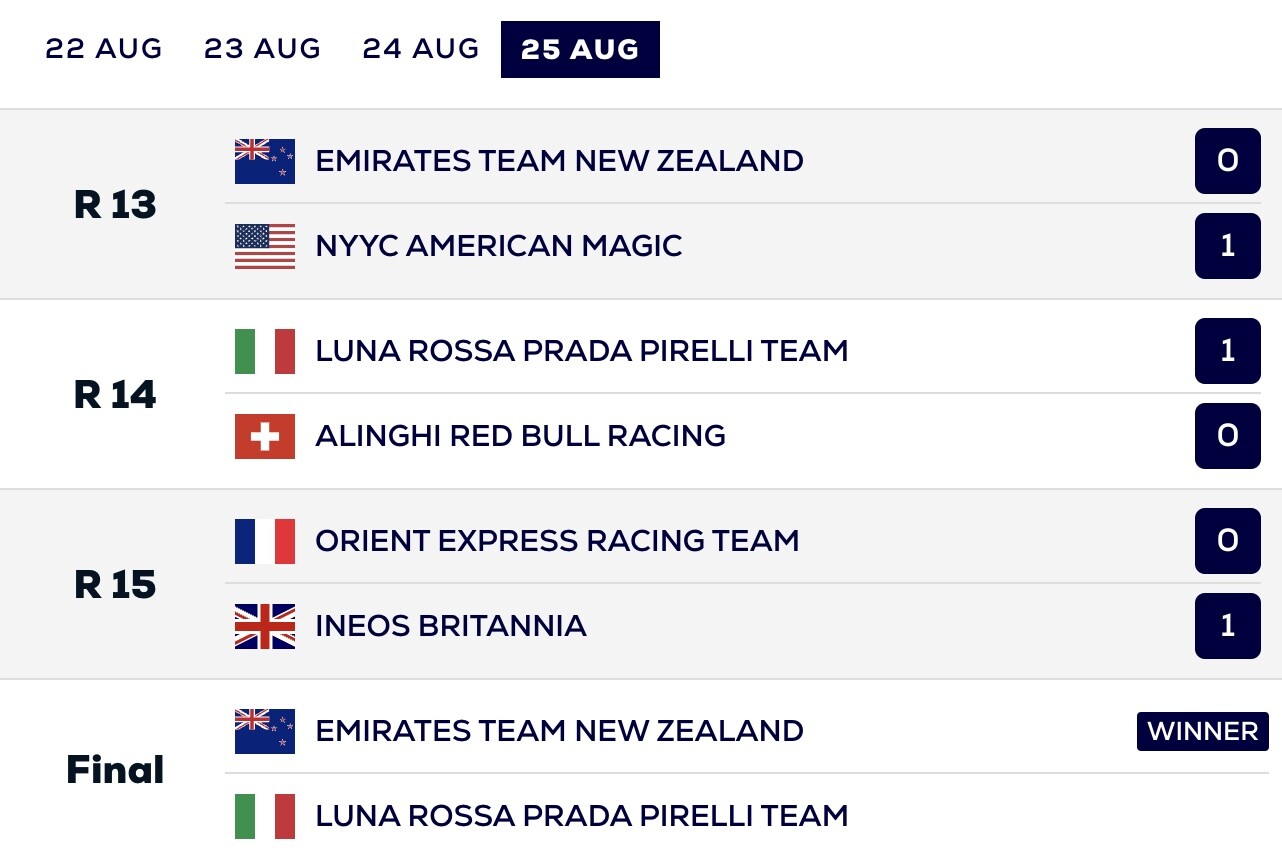The image size is (1282, 858).
Task: Click the Switzerland flag icon
Action: click(x=265, y=436)
